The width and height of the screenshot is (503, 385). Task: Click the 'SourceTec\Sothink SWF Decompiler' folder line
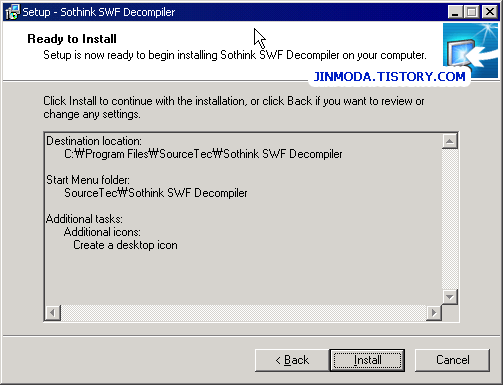[156, 193]
